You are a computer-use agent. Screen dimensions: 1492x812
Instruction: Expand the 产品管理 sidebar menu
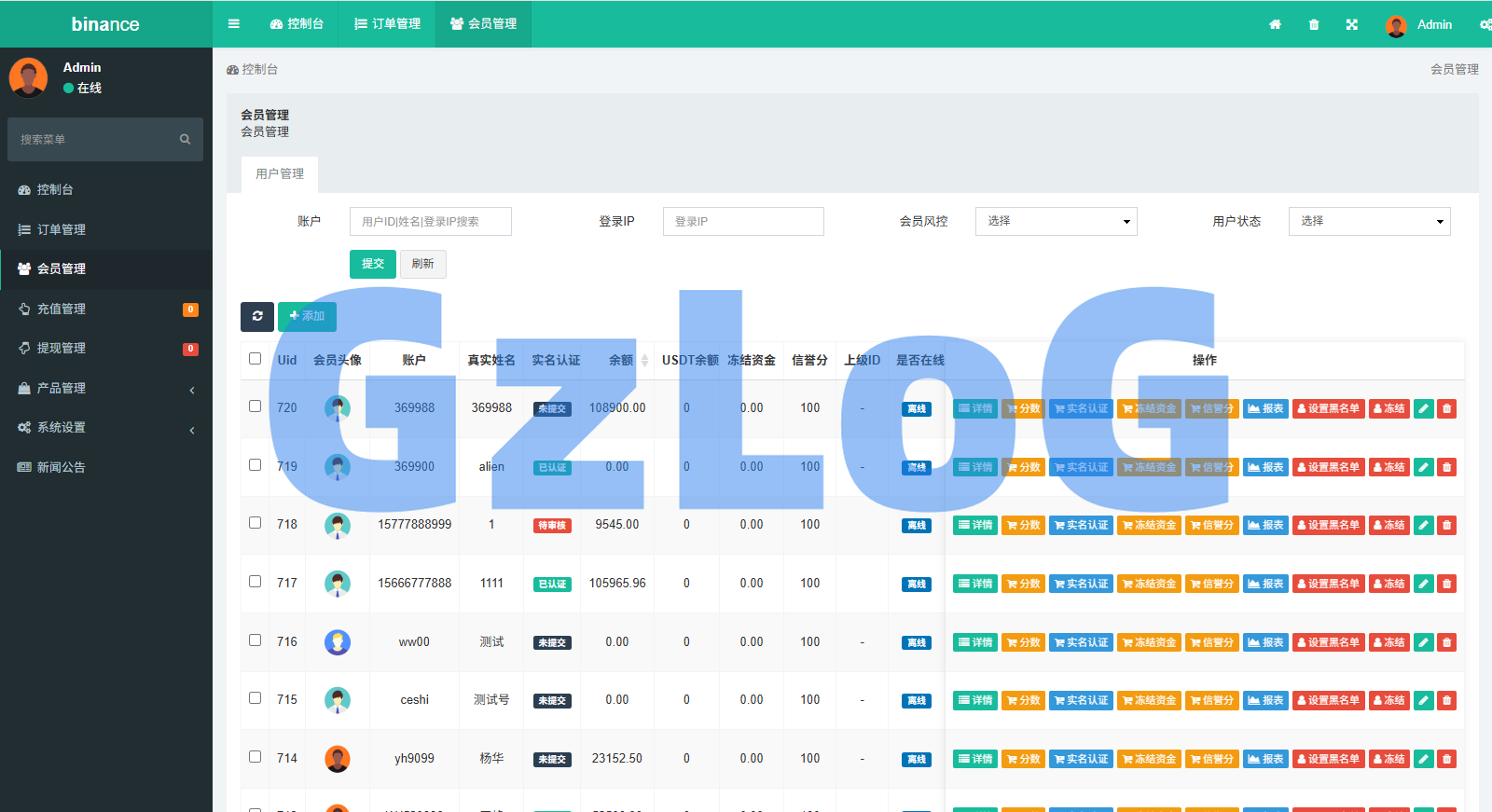[x=106, y=388]
